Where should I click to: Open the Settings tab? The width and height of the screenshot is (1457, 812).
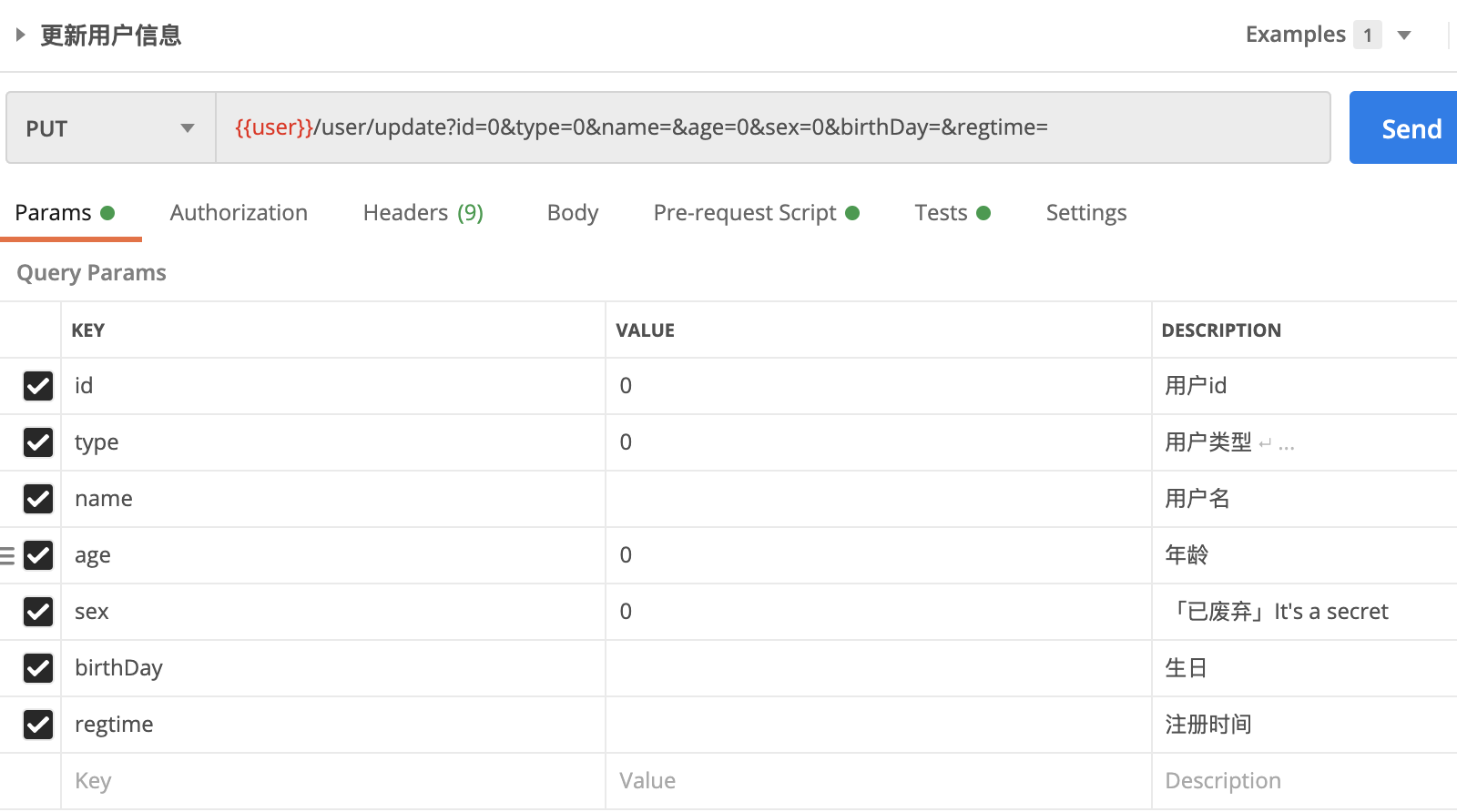point(1086,213)
